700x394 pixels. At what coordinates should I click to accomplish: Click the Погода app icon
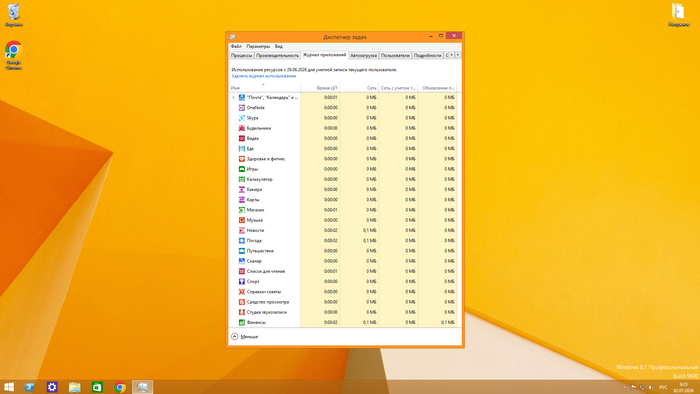(242, 241)
